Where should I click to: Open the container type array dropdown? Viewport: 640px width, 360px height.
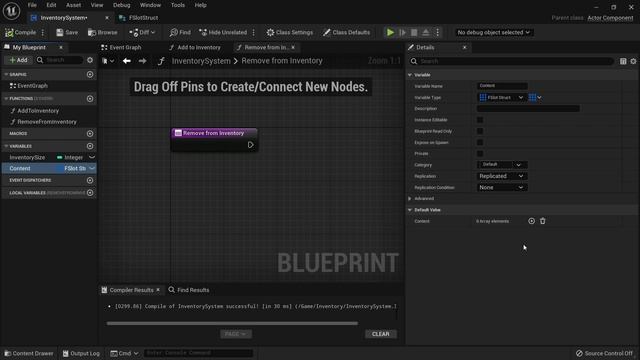(535, 98)
